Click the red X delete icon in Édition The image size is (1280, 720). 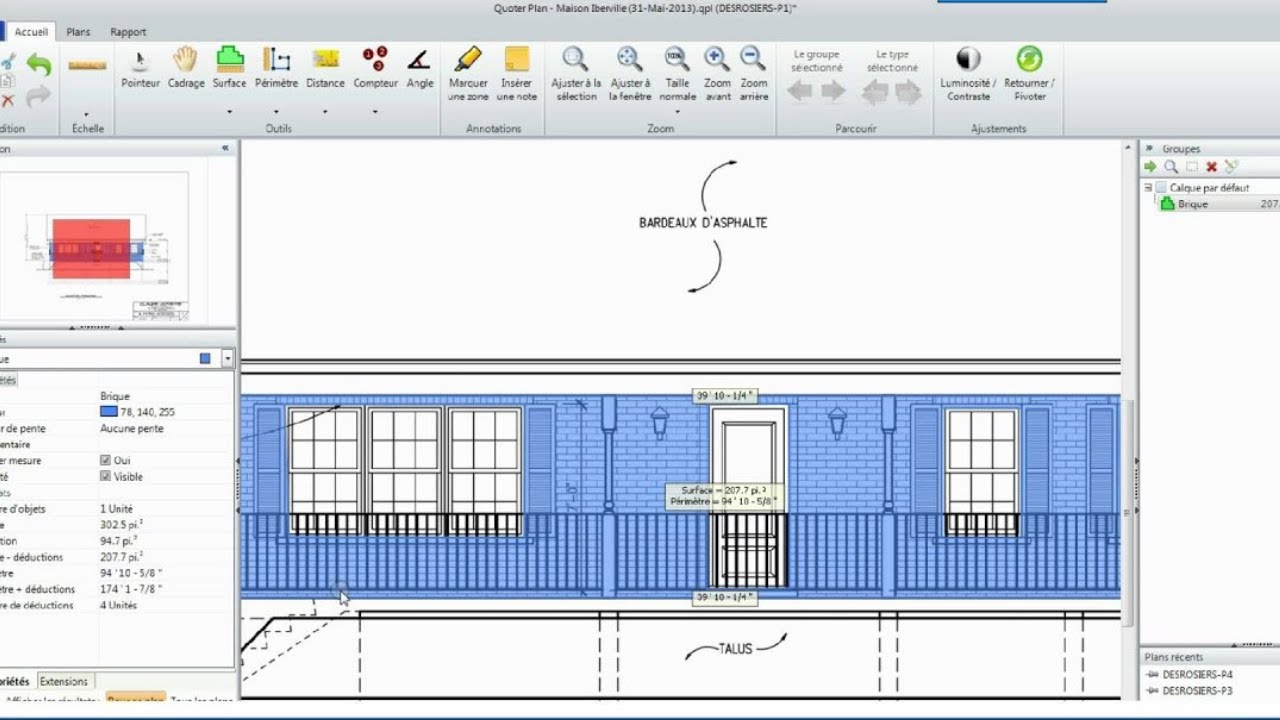pos(8,101)
